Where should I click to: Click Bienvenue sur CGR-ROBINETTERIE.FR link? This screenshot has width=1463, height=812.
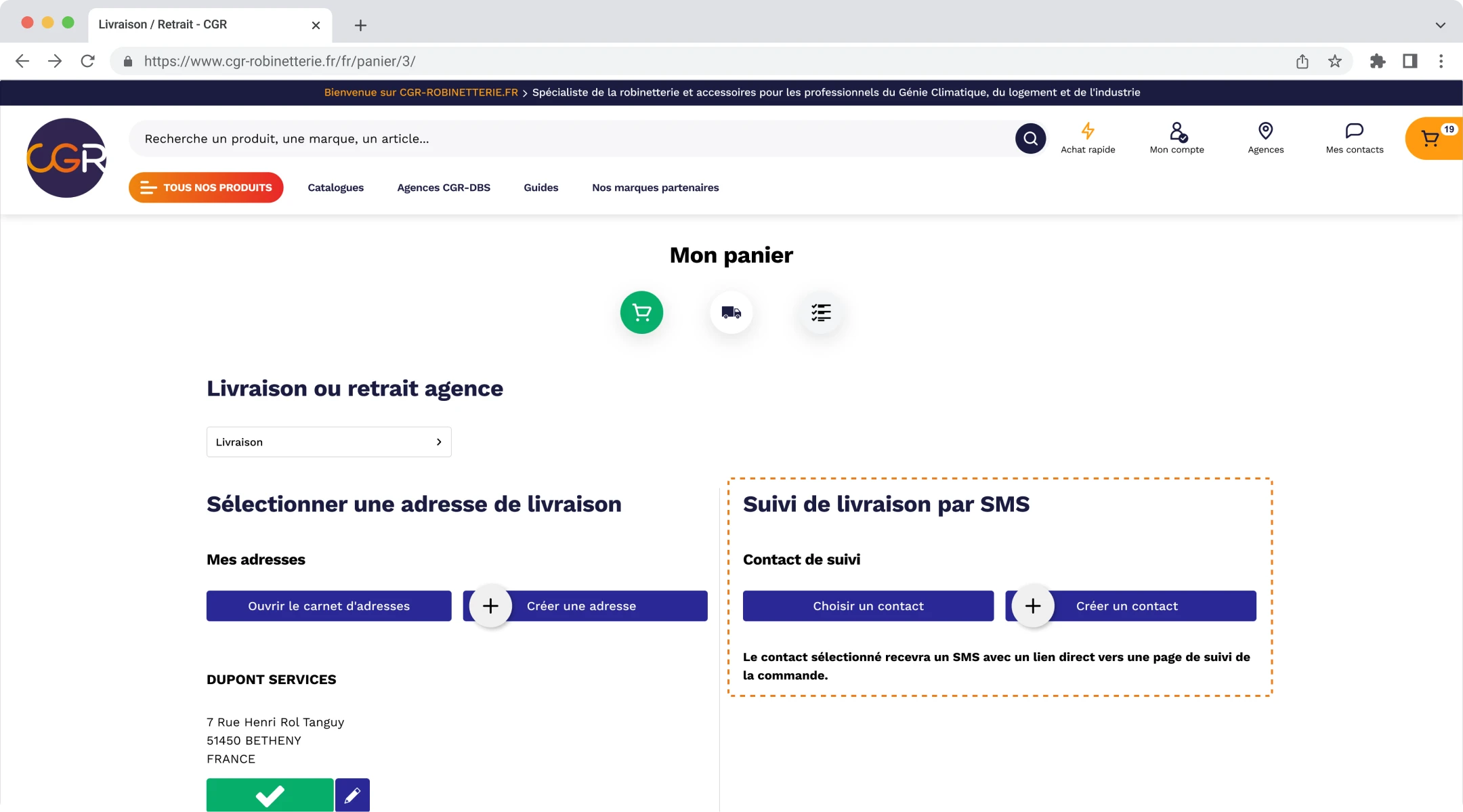(x=421, y=92)
